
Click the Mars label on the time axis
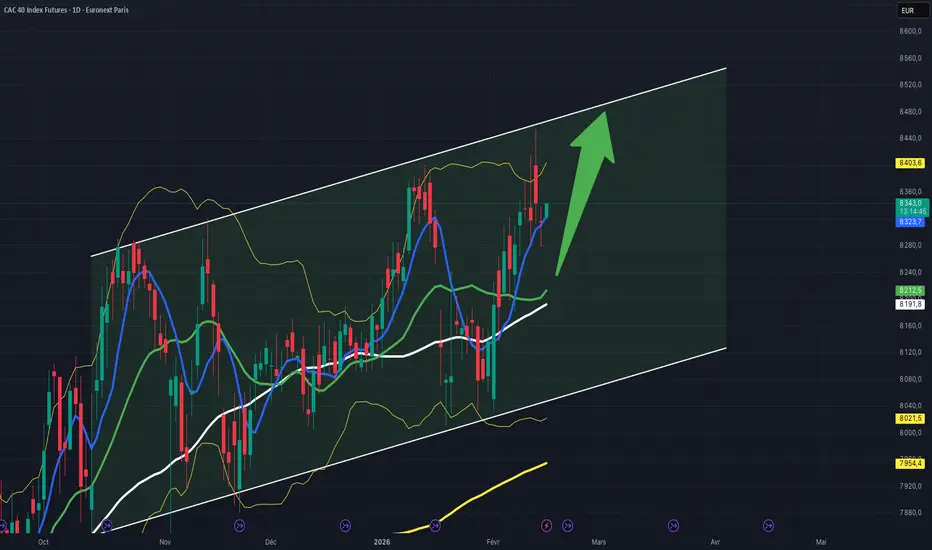pyautogui.click(x=599, y=542)
